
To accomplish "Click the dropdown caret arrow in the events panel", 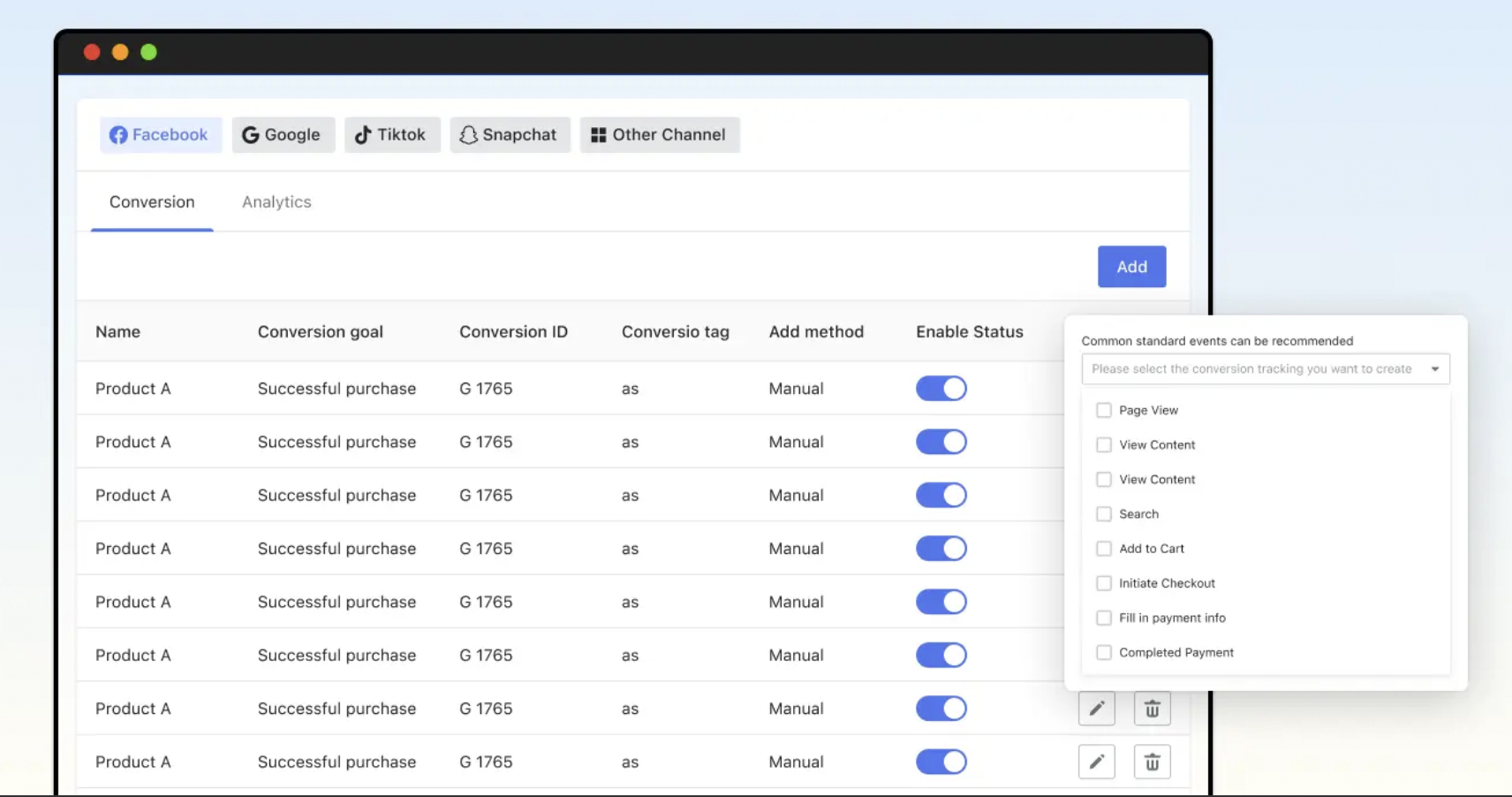I will [1435, 369].
